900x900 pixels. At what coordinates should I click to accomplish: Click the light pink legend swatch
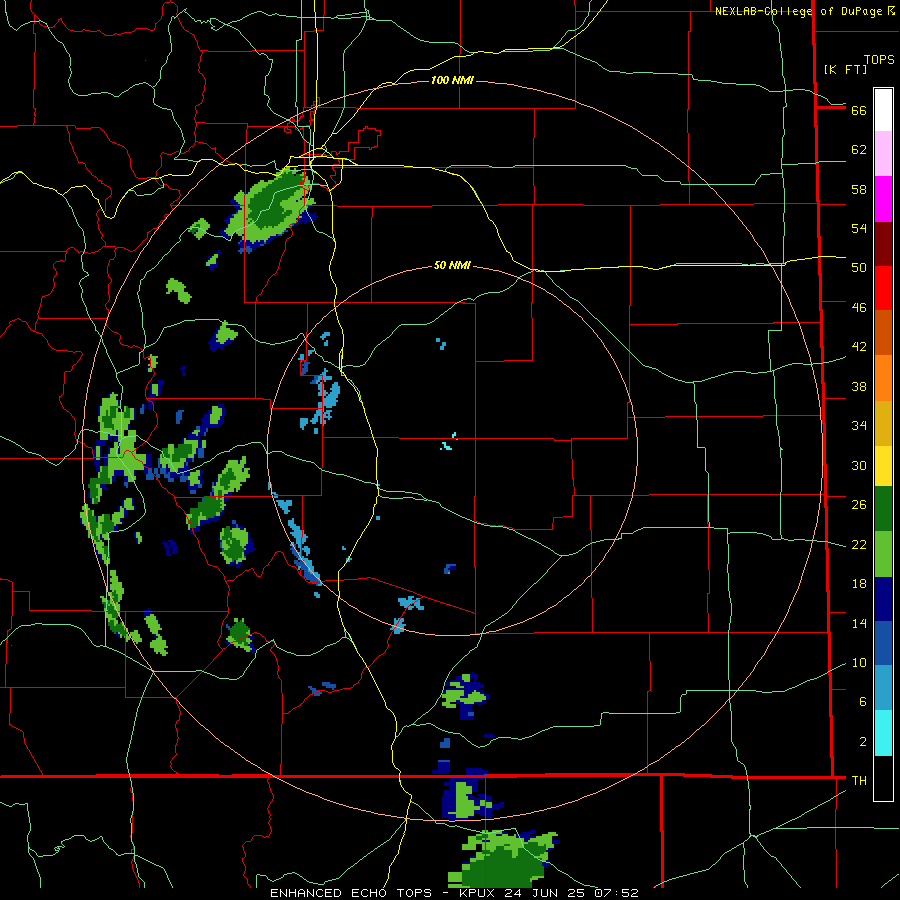pyautogui.click(x=883, y=153)
